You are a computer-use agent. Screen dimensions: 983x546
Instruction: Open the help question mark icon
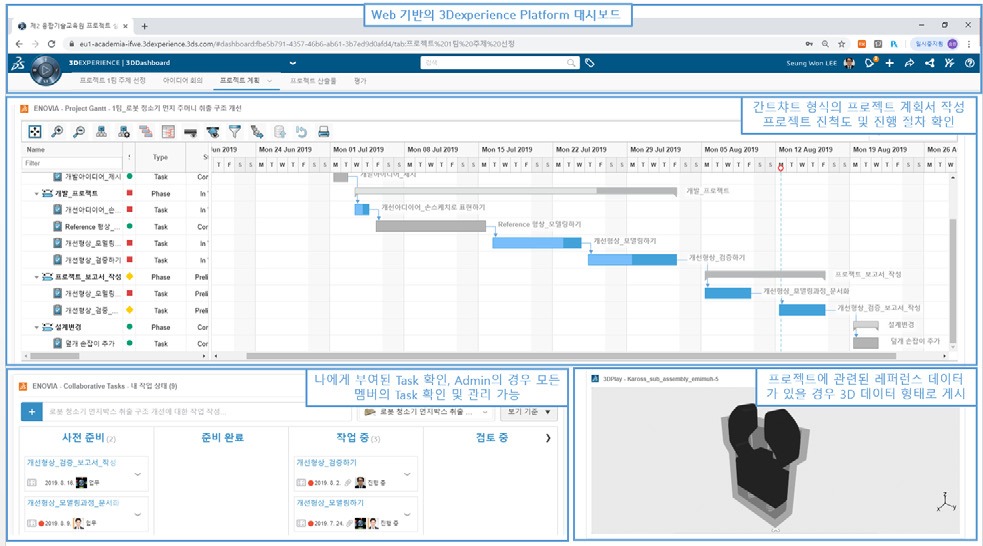(x=968, y=63)
